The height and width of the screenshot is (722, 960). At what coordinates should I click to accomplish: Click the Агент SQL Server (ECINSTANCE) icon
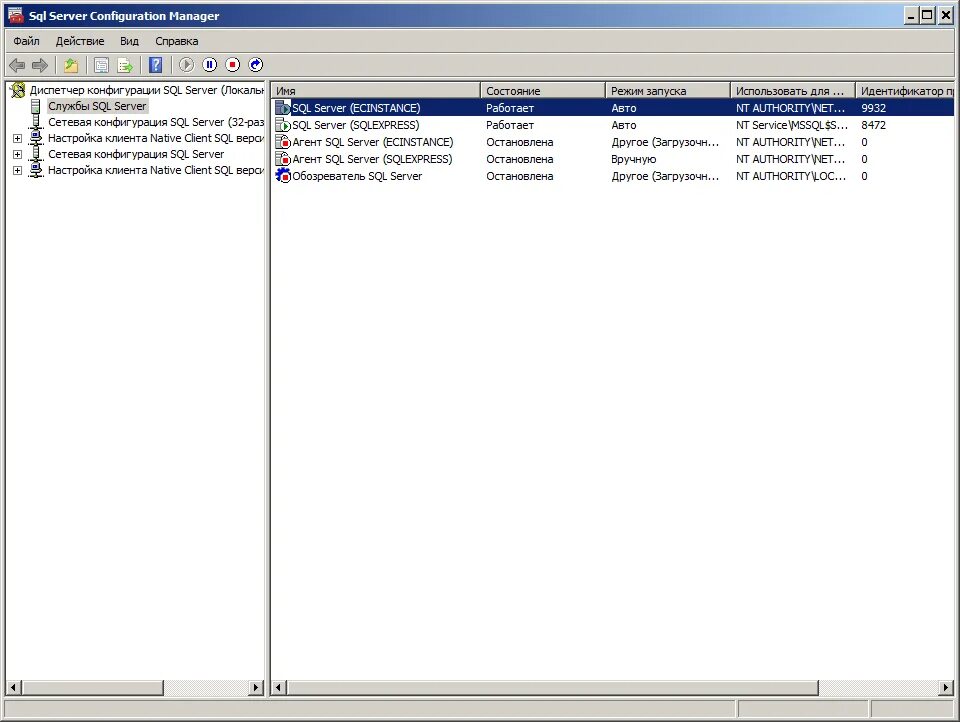tap(283, 142)
